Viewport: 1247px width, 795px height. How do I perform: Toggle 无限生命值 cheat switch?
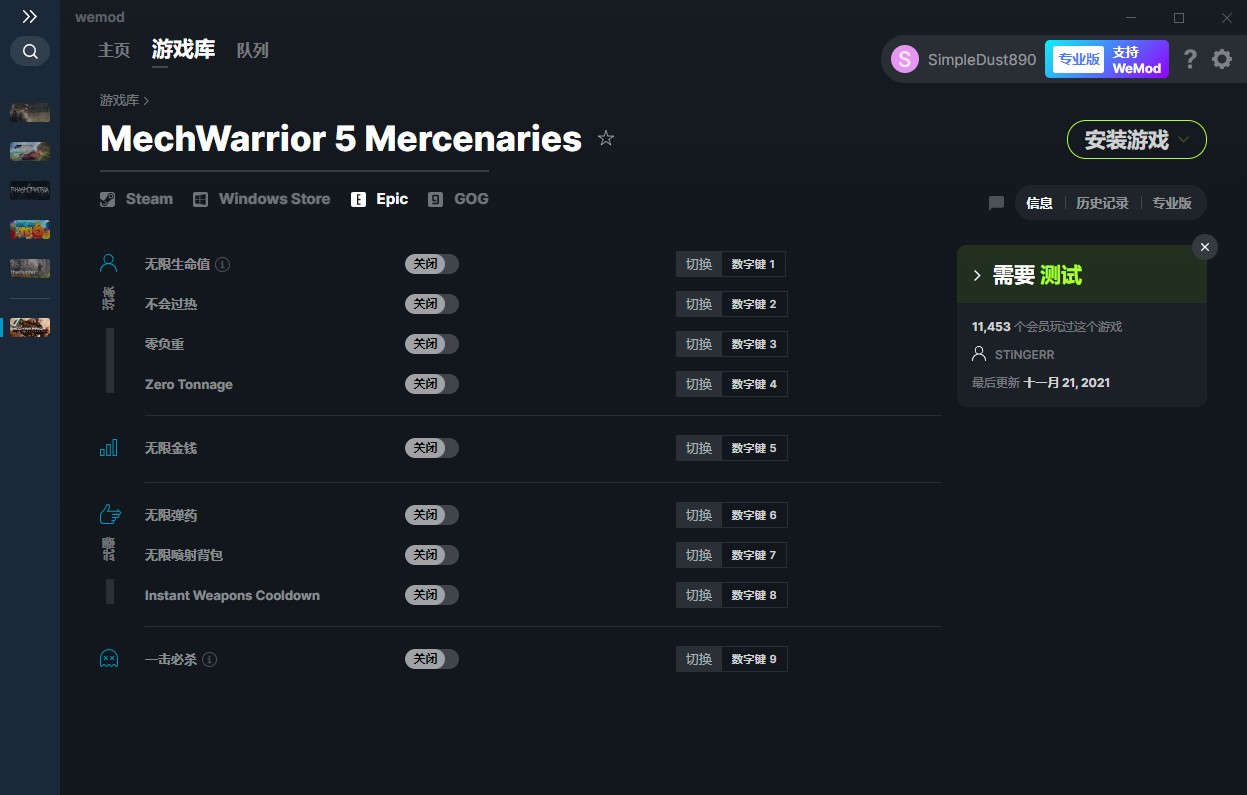click(x=432, y=264)
